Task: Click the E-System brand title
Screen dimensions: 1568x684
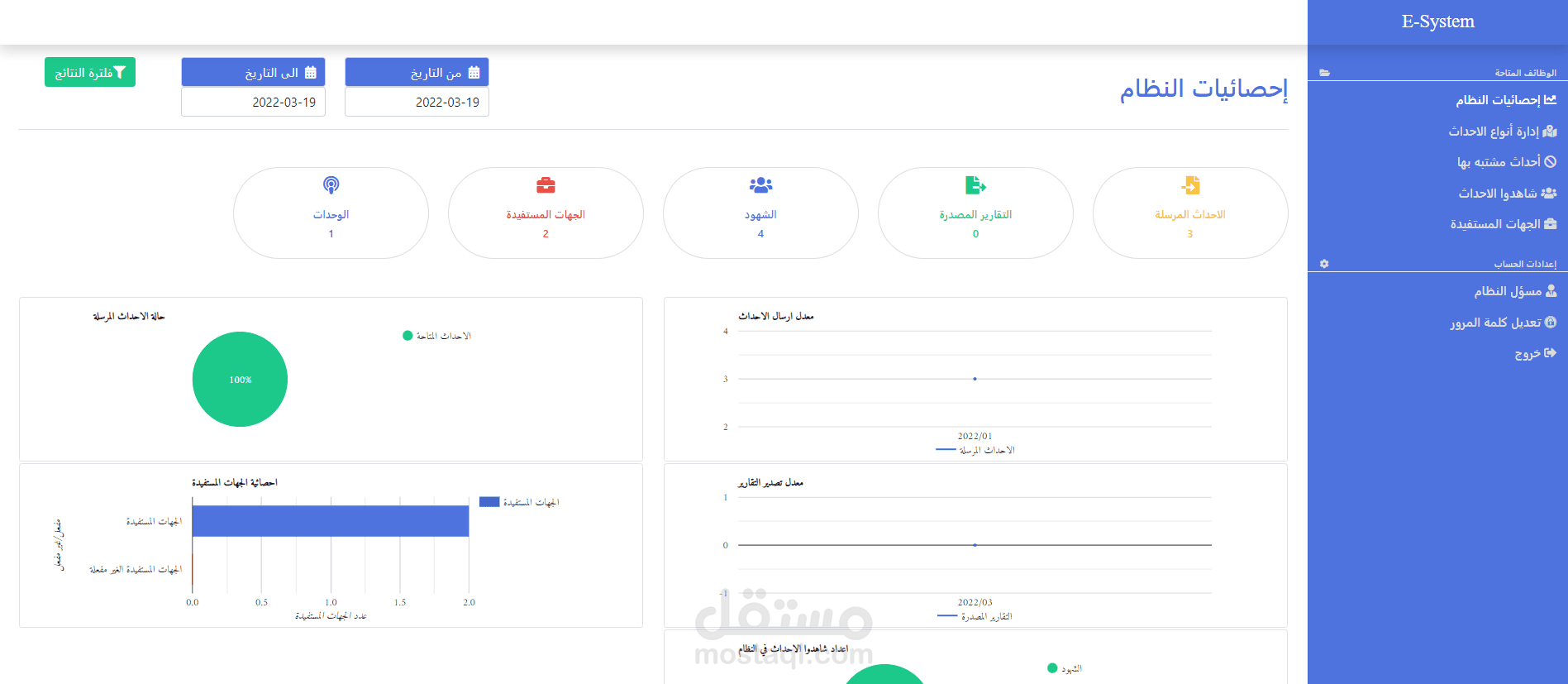Action: (x=1437, y=22)
